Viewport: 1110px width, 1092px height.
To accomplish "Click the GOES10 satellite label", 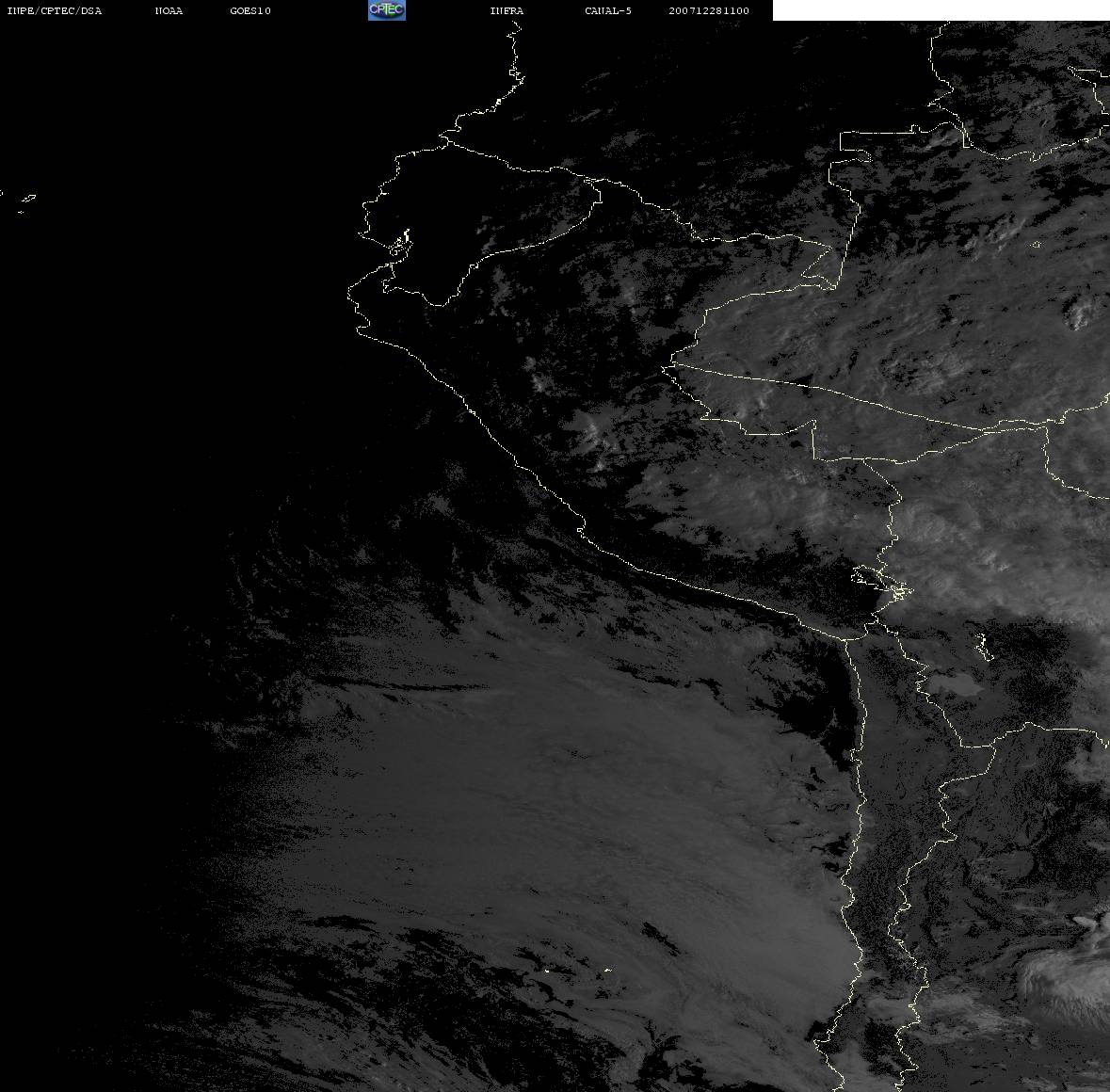I will point(250,10).
